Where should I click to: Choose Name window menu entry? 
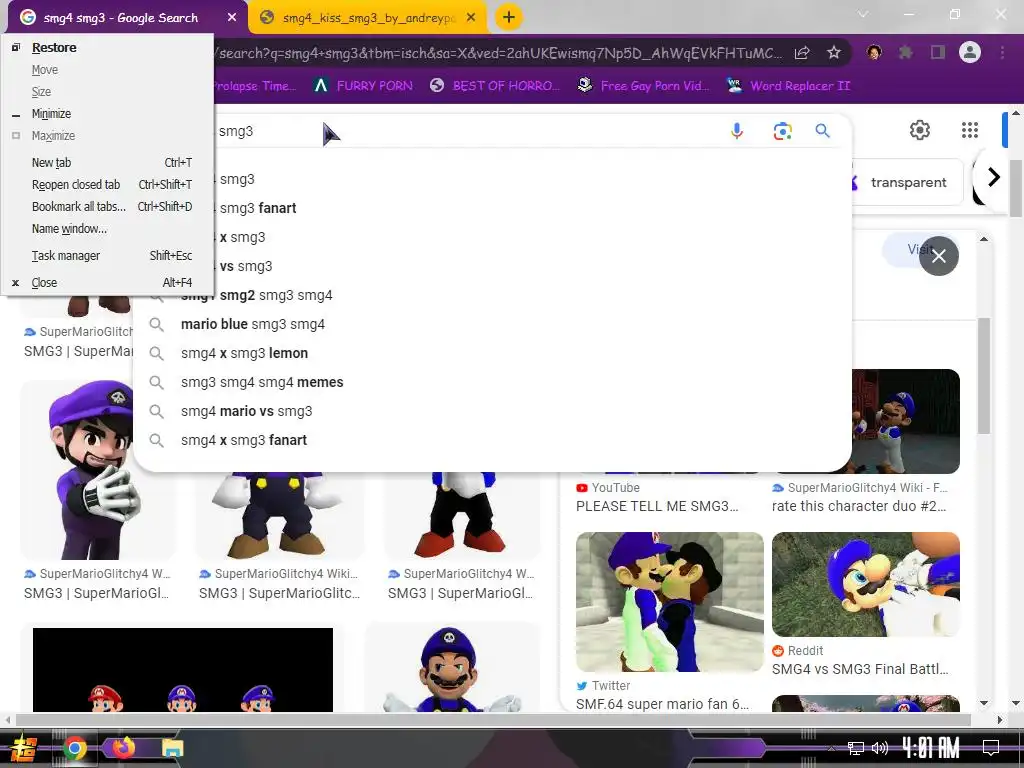click(107, 229)
